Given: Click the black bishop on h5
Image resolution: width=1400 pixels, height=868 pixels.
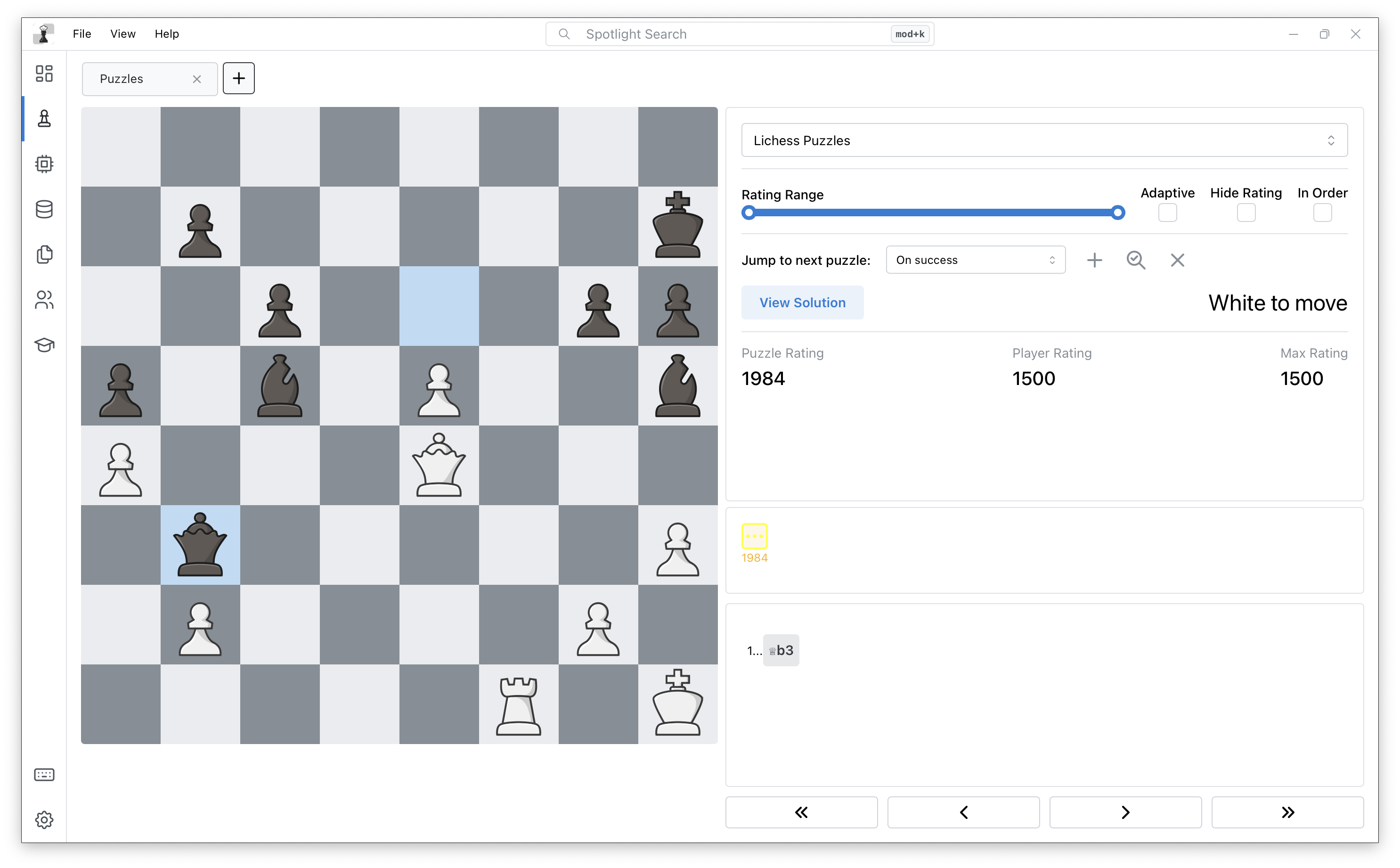Looking at the screenshot, I should coord(677,385).
